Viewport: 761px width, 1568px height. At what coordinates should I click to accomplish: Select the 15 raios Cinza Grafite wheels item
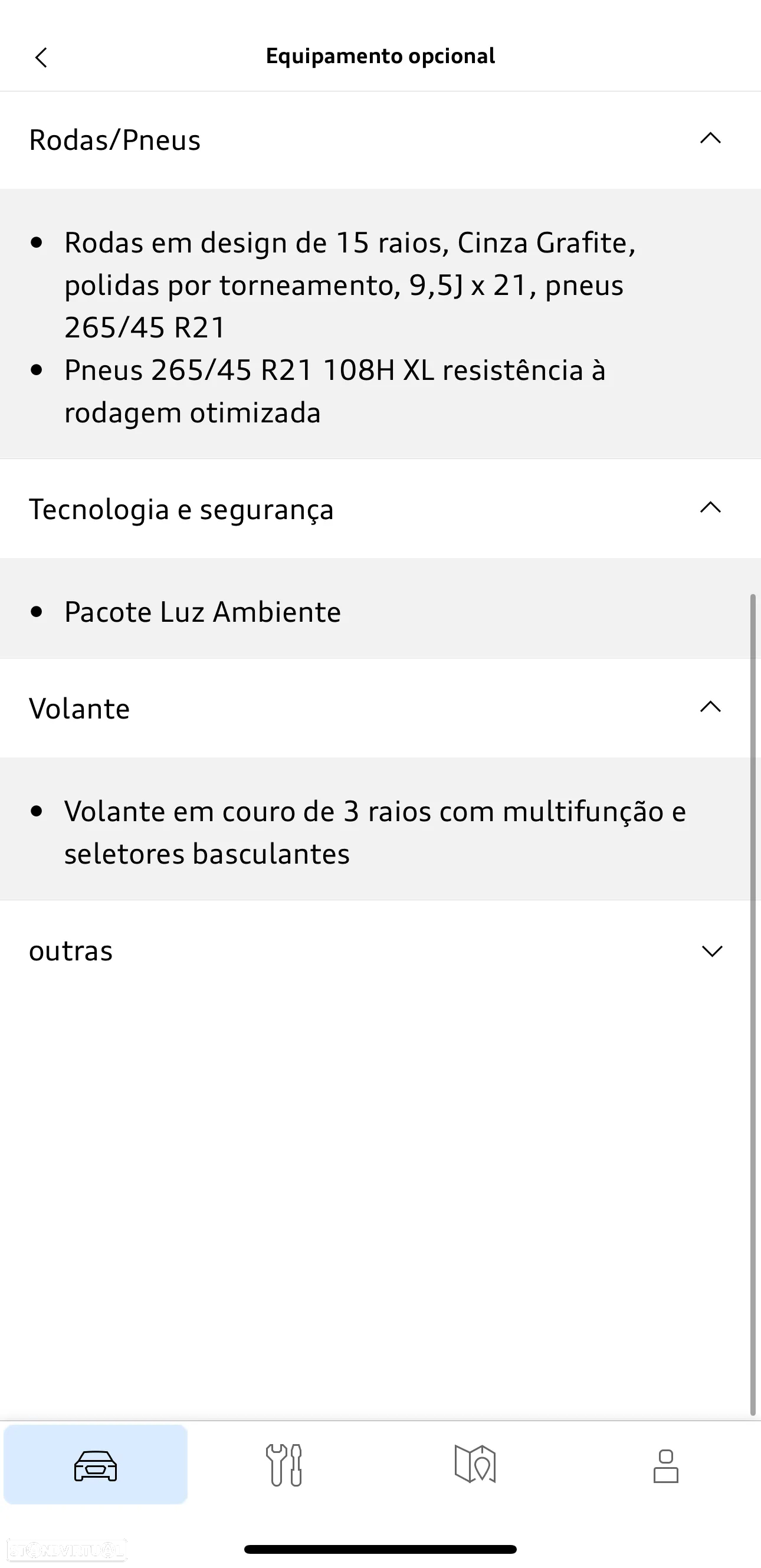point(350,285)
